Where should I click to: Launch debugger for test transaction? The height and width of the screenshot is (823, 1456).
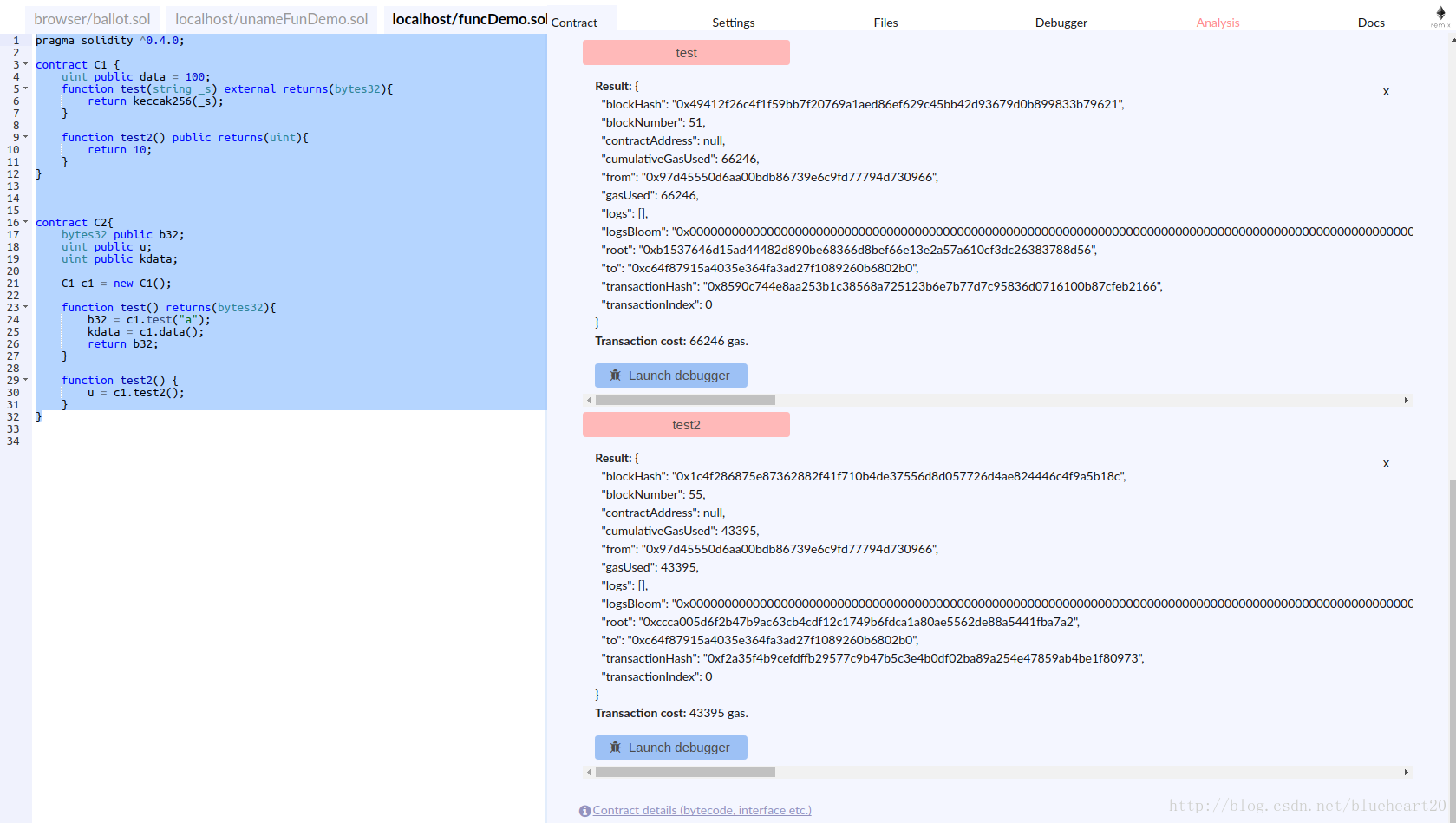[671, 376]
